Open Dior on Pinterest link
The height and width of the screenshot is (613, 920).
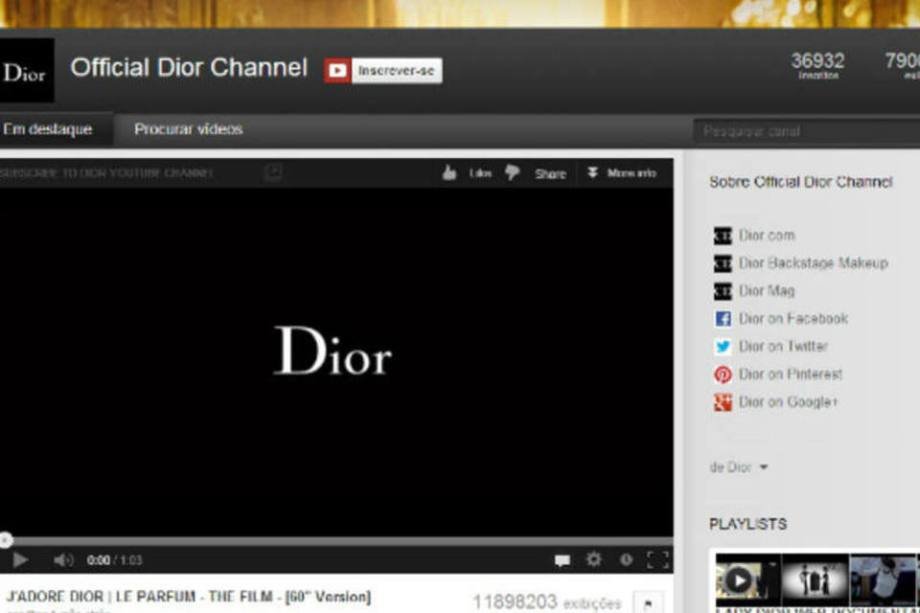(790, 374)
